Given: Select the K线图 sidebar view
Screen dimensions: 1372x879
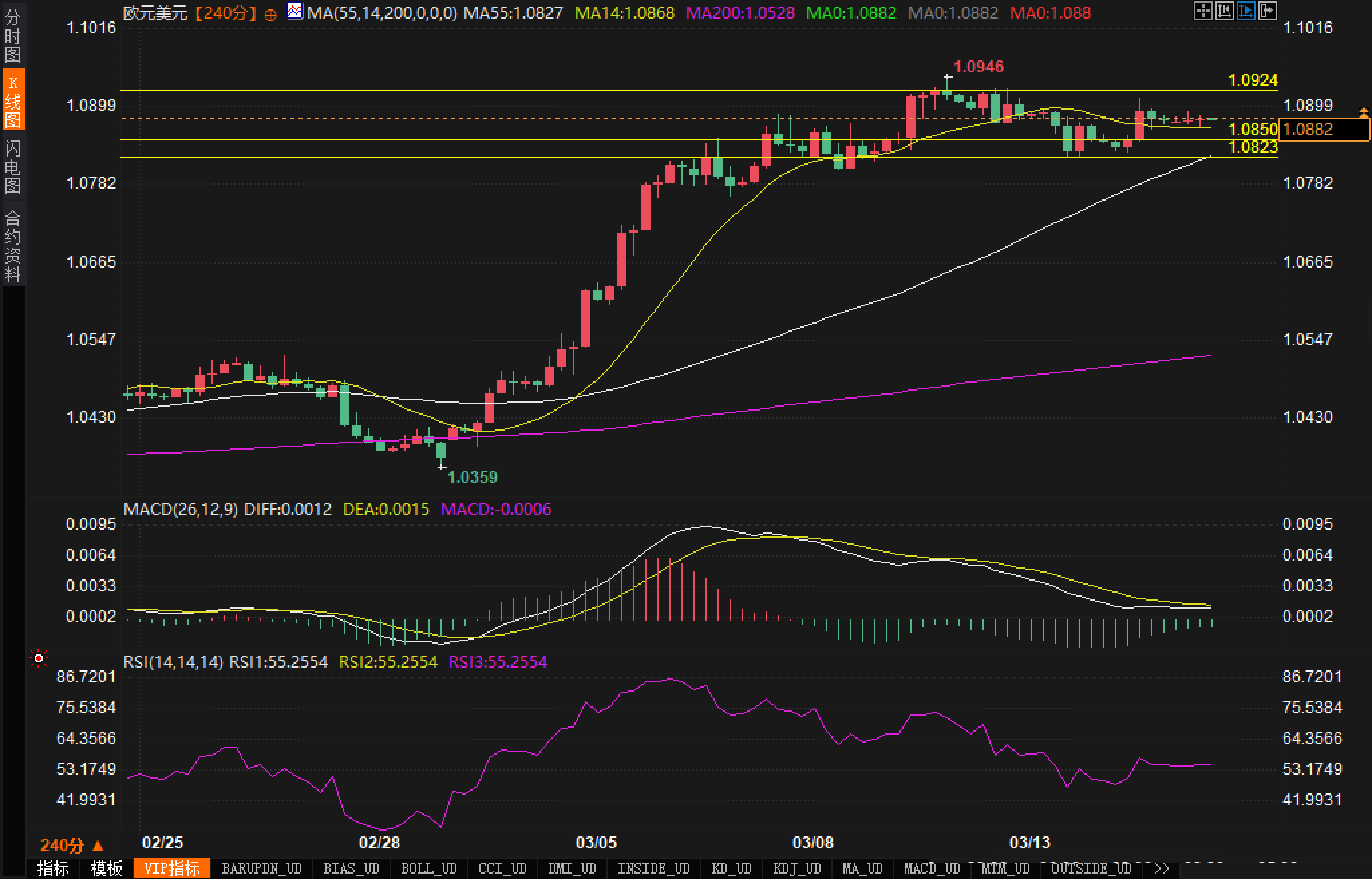Looking at the screenshot, I should [x=13, y=100].
